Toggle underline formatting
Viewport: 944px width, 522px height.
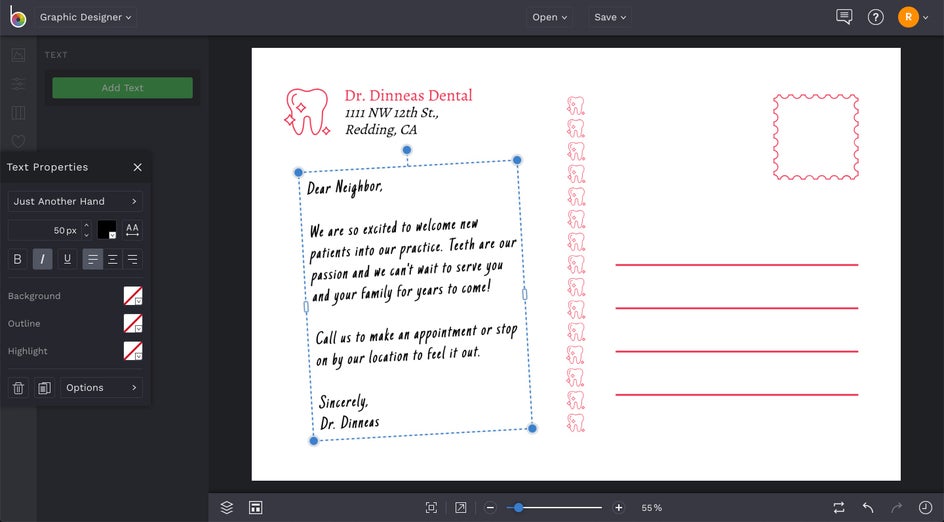click(67, 259)
